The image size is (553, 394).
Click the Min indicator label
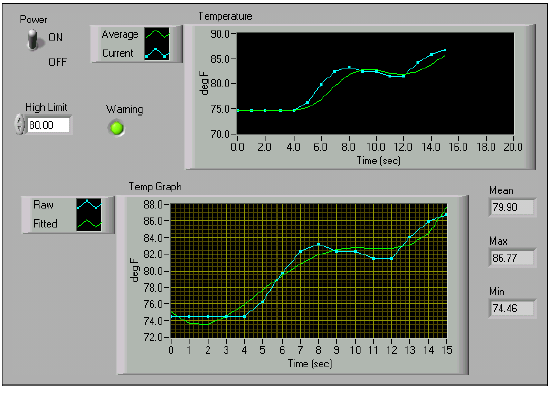click(x=497, y=291)
